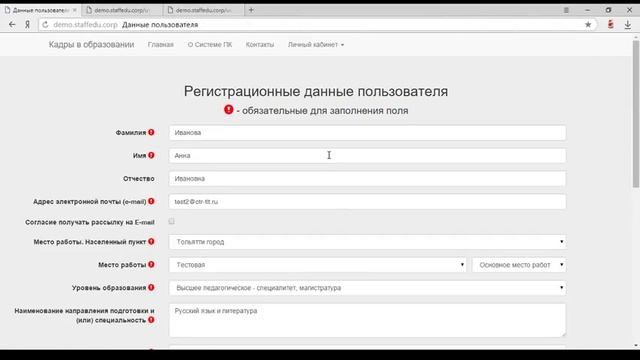640x360 pixels.
Task: Click the 'обязательные для заполнения поля' note
Action: [x=325, y=111]
